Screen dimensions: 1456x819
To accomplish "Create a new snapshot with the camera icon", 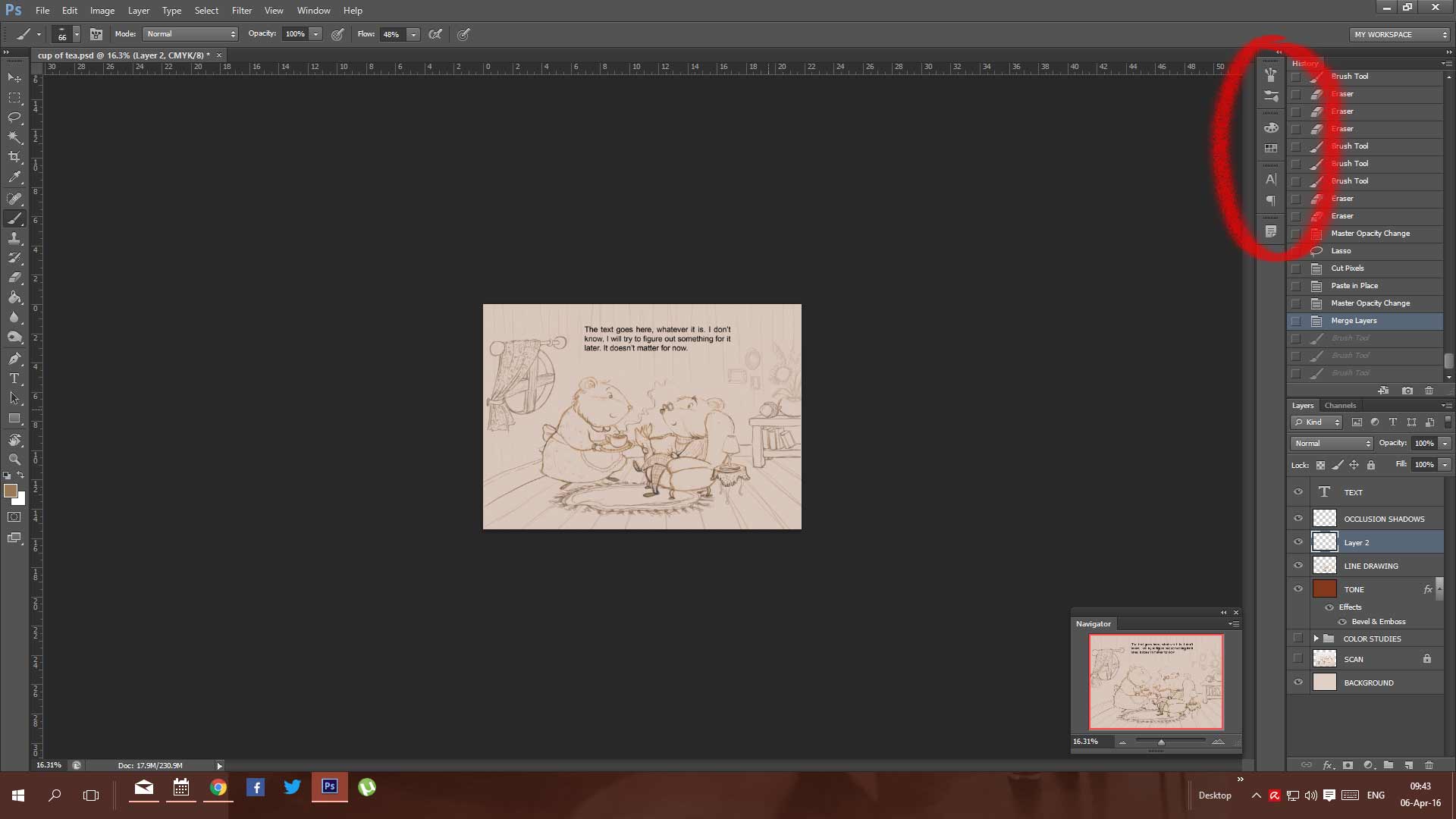I will [x=1407, y=391].
